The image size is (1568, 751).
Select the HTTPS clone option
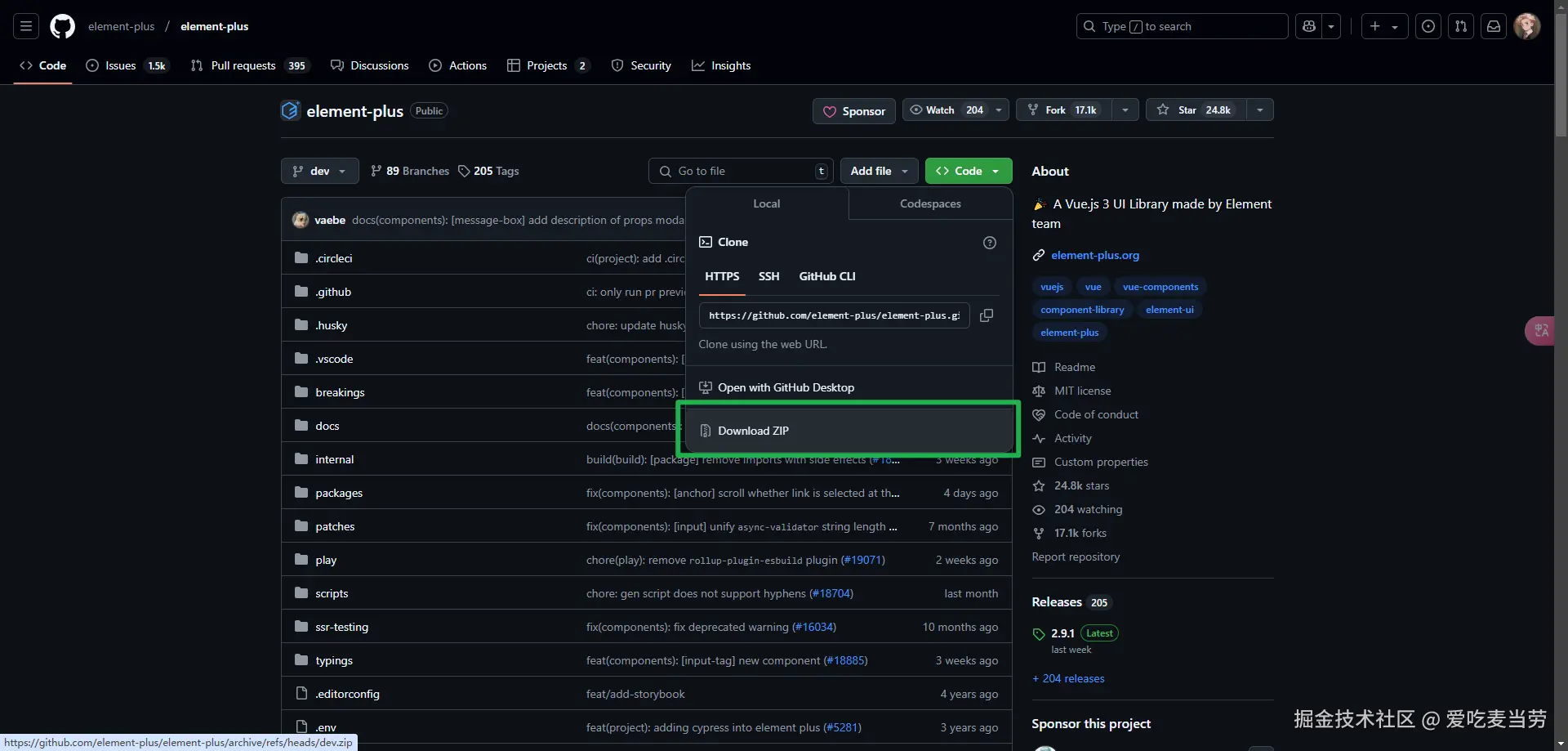[722, 276]
